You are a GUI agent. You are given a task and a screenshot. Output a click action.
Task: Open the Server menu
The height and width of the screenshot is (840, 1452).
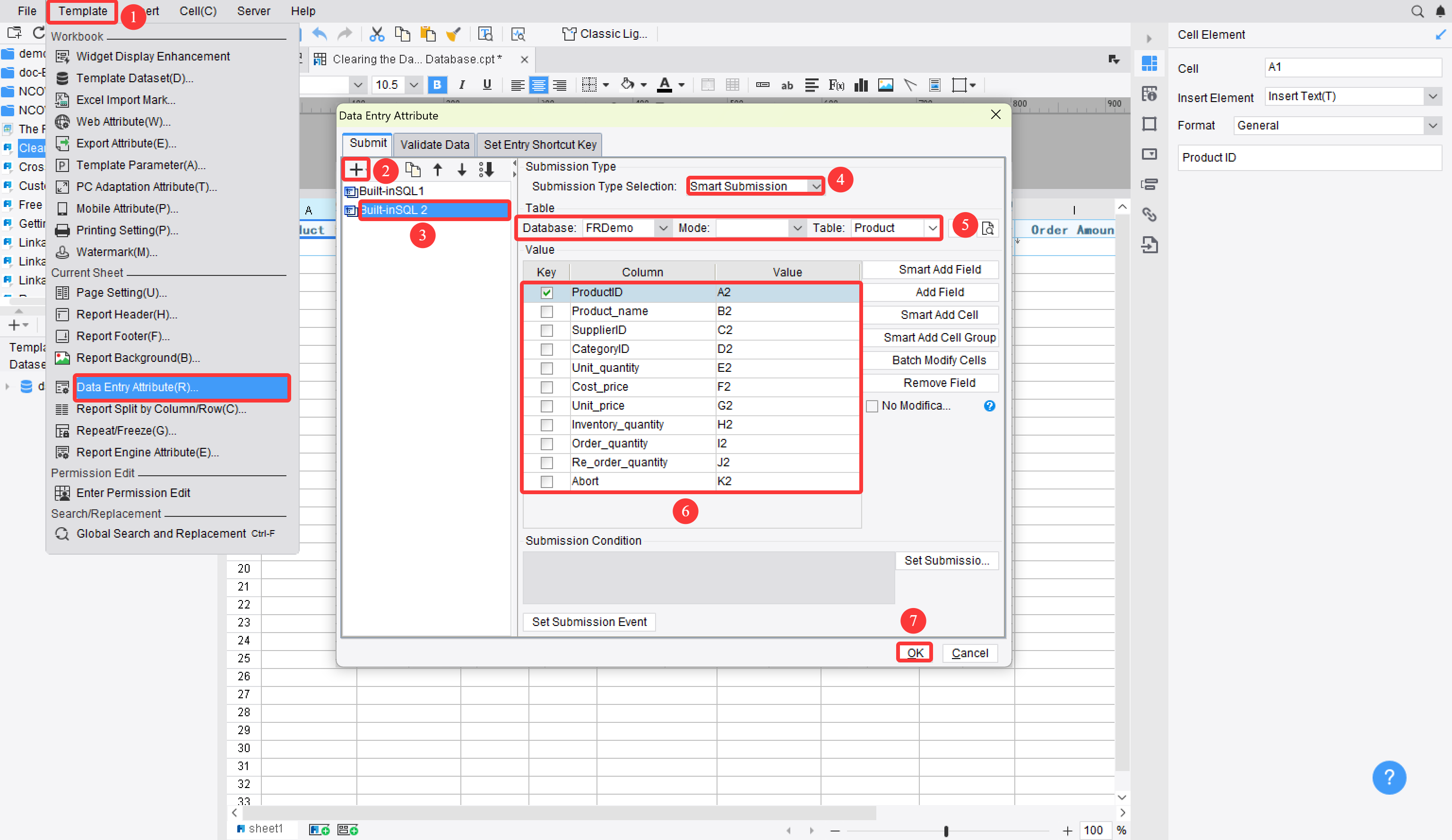point(253,11)
